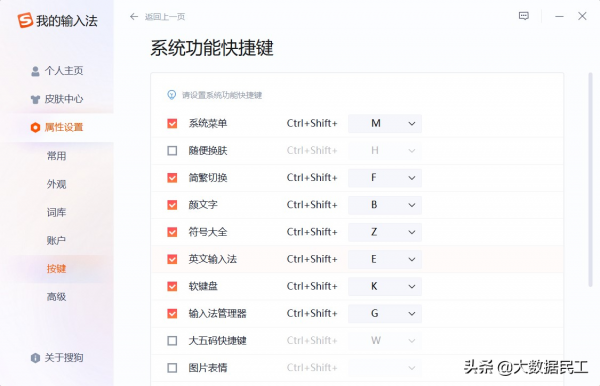
Task: Click the 我的输入法 title text
Action: 67,21
